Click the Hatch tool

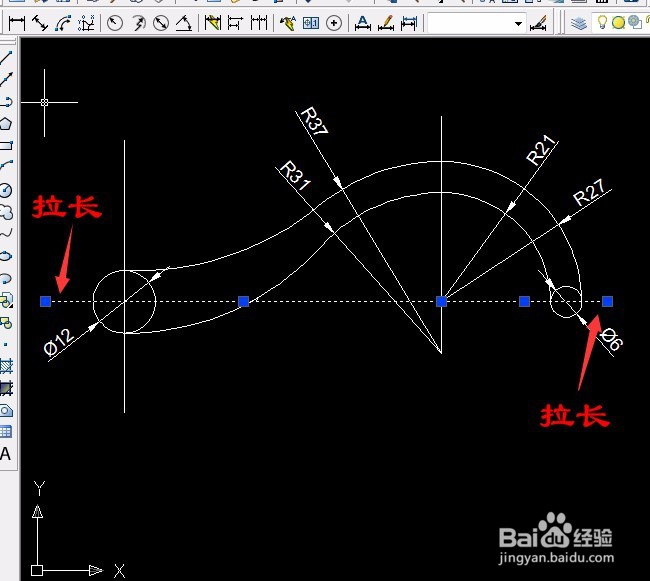tap(6, 366)
